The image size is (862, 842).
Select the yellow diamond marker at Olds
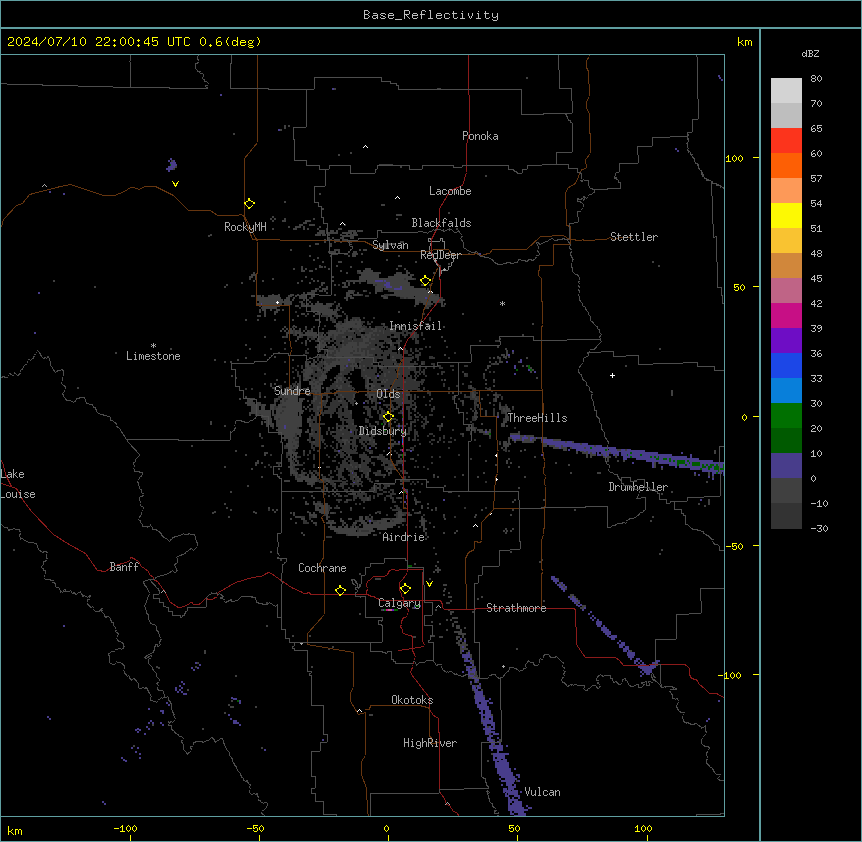coord(388,417)
